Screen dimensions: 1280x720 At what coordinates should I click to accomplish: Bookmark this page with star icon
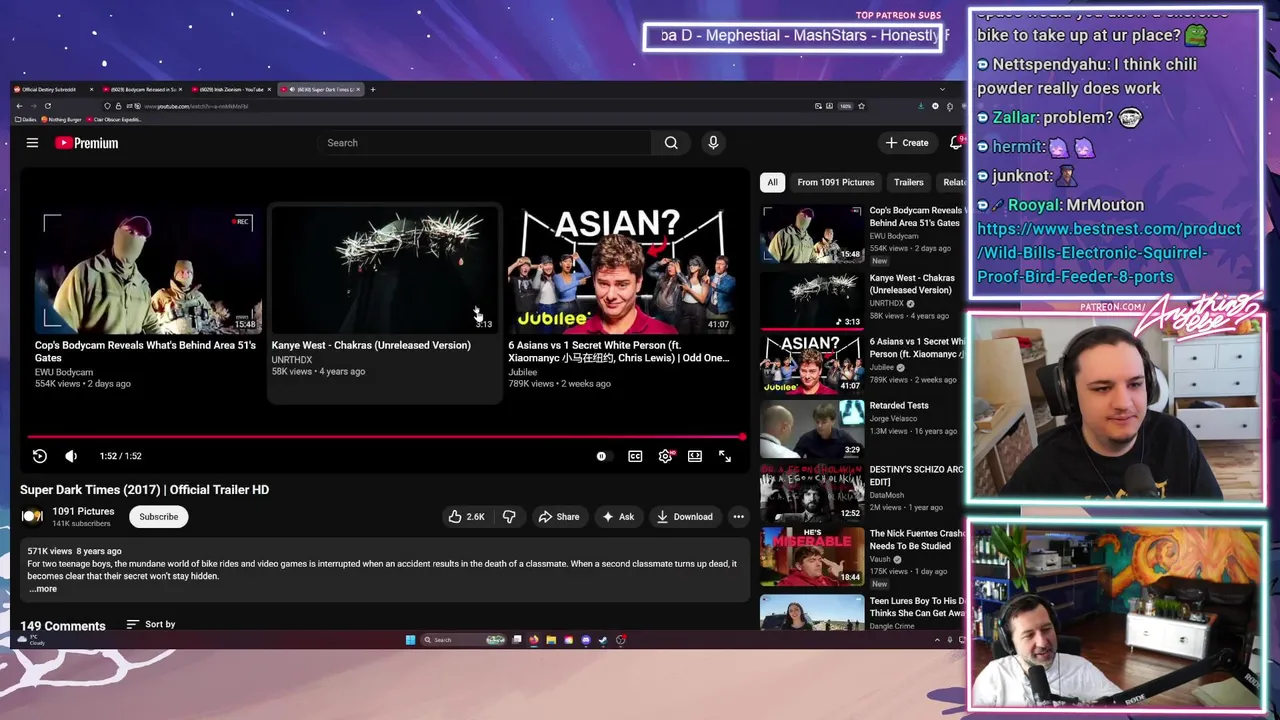861,106
